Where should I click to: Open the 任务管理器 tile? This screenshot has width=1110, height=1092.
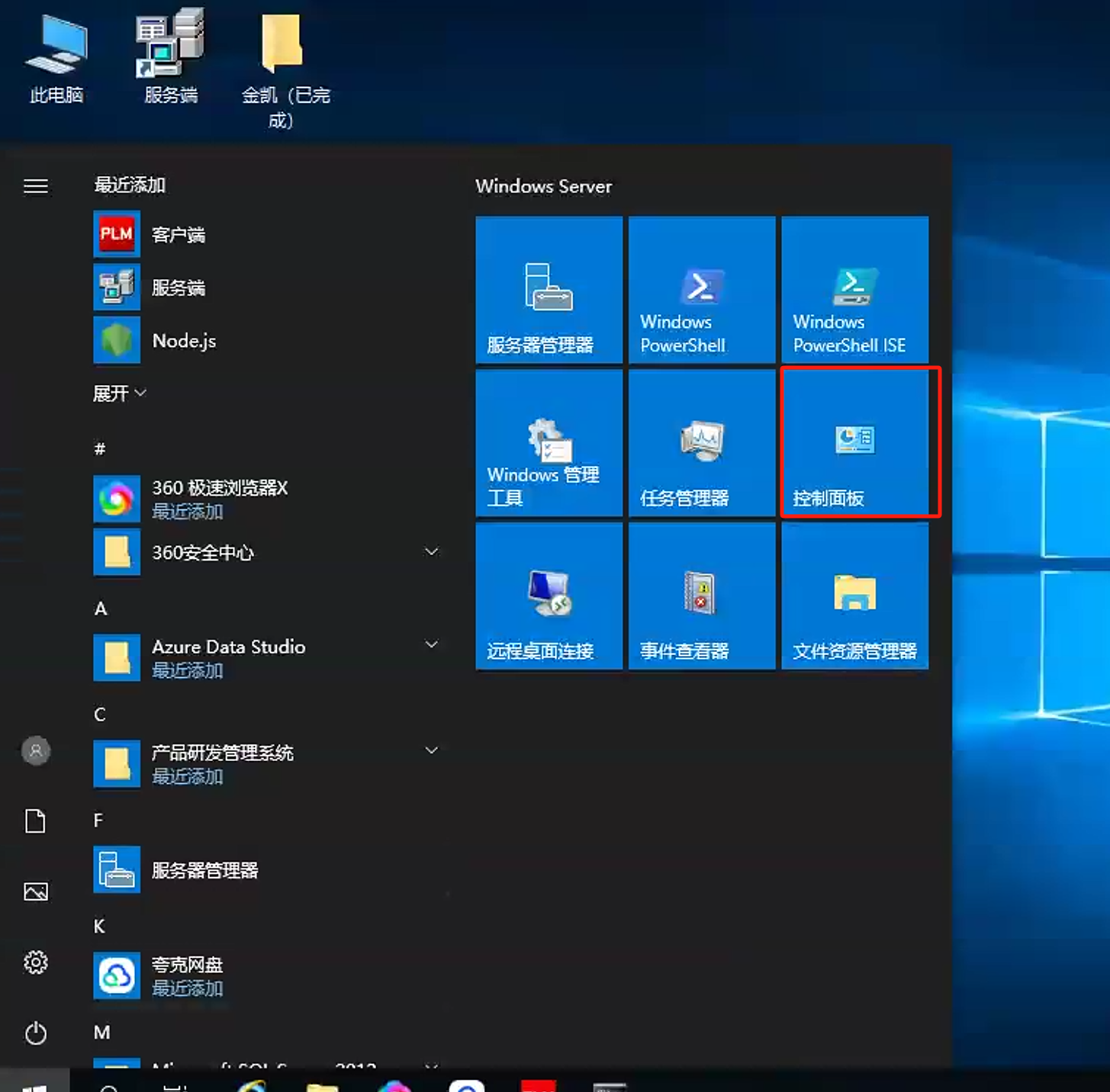point(702,442)
